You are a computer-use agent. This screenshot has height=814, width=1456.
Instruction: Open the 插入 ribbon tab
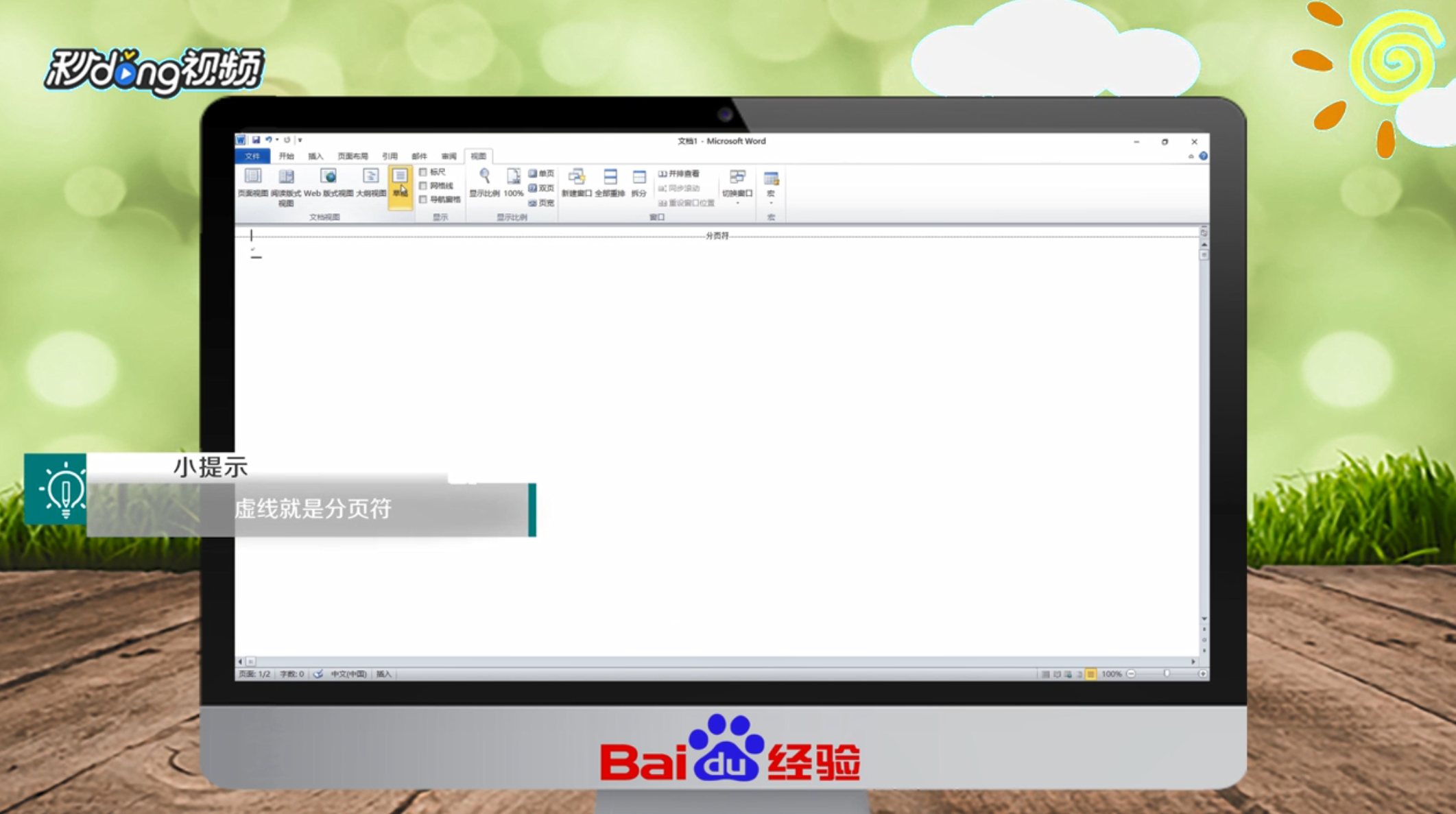(x=317, y=156)
